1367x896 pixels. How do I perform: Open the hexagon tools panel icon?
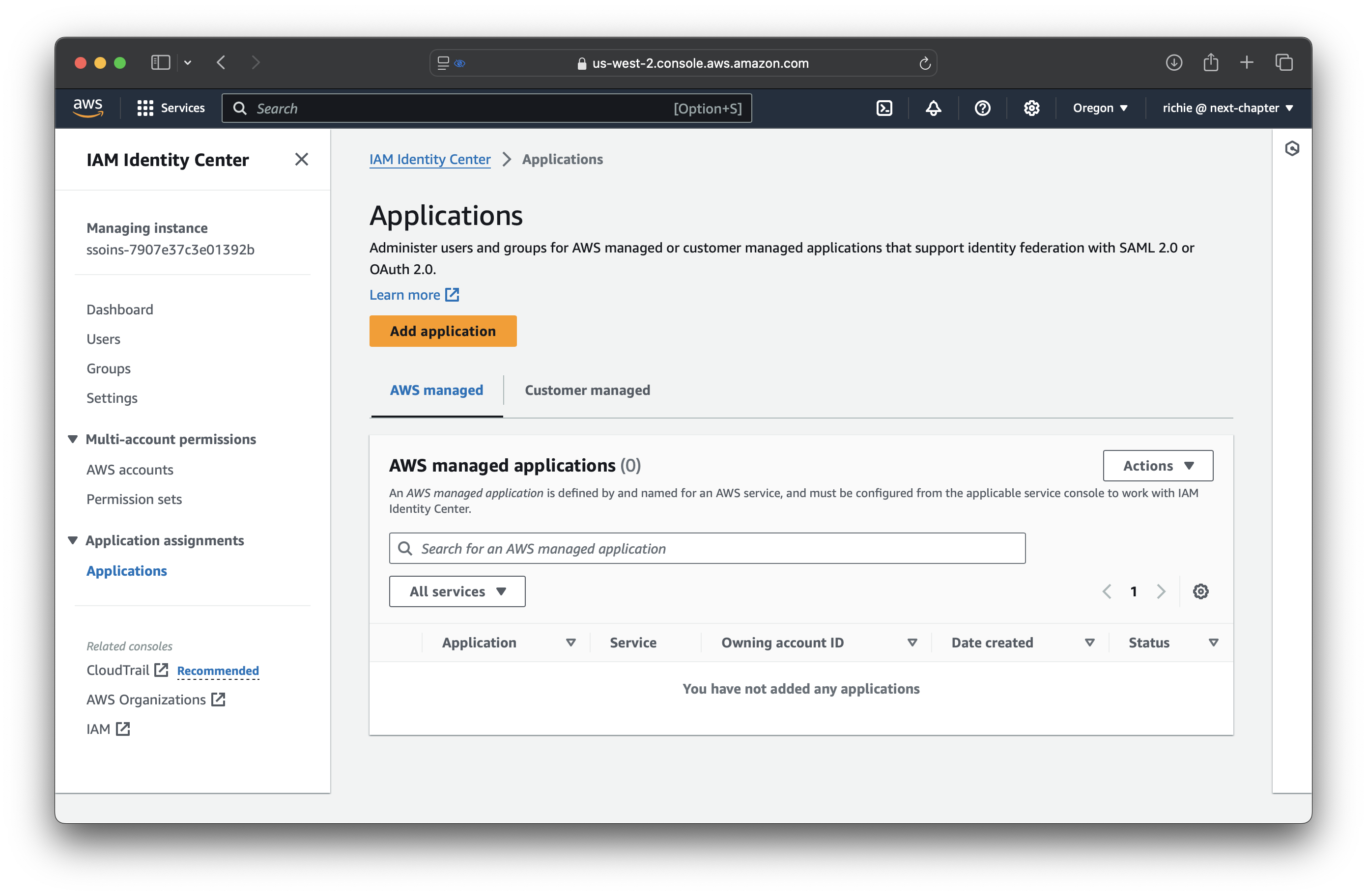[1292, 149]
